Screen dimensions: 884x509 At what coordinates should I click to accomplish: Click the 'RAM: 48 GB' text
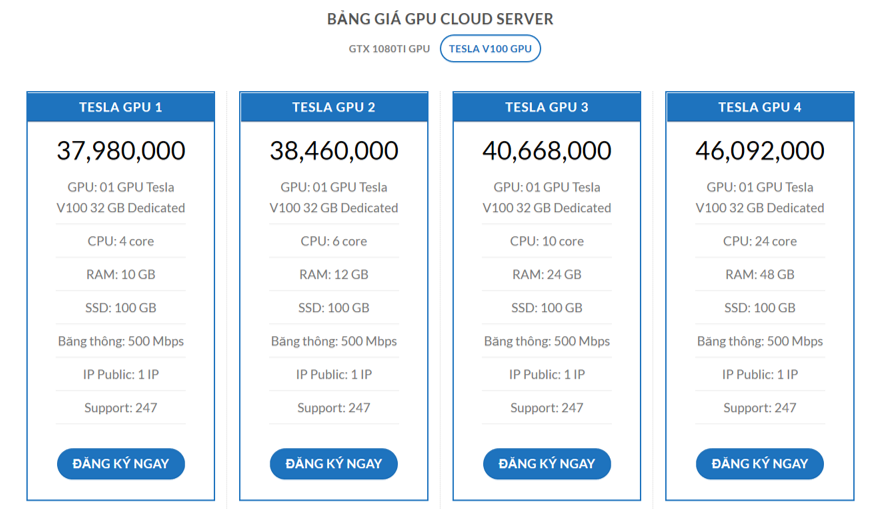point(759,275)
